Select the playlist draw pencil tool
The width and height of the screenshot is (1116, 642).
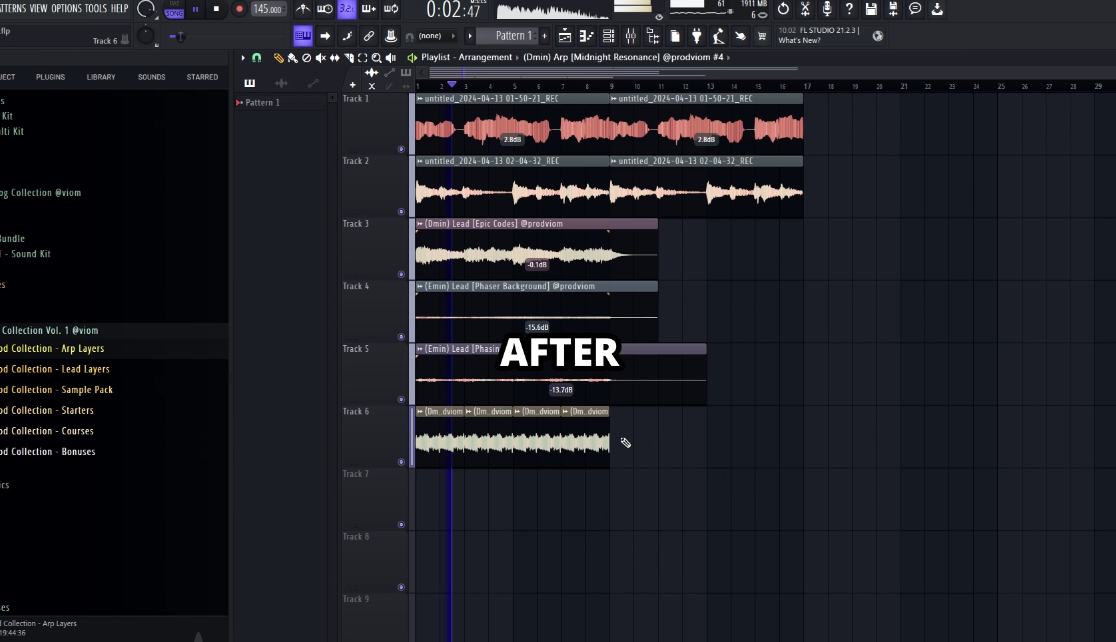(x=279, y=58)
